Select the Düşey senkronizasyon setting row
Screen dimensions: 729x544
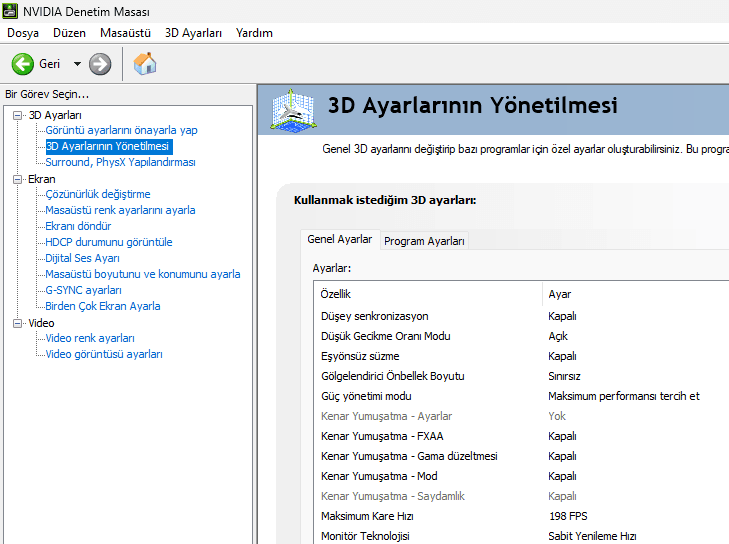[x=374, y=316]
